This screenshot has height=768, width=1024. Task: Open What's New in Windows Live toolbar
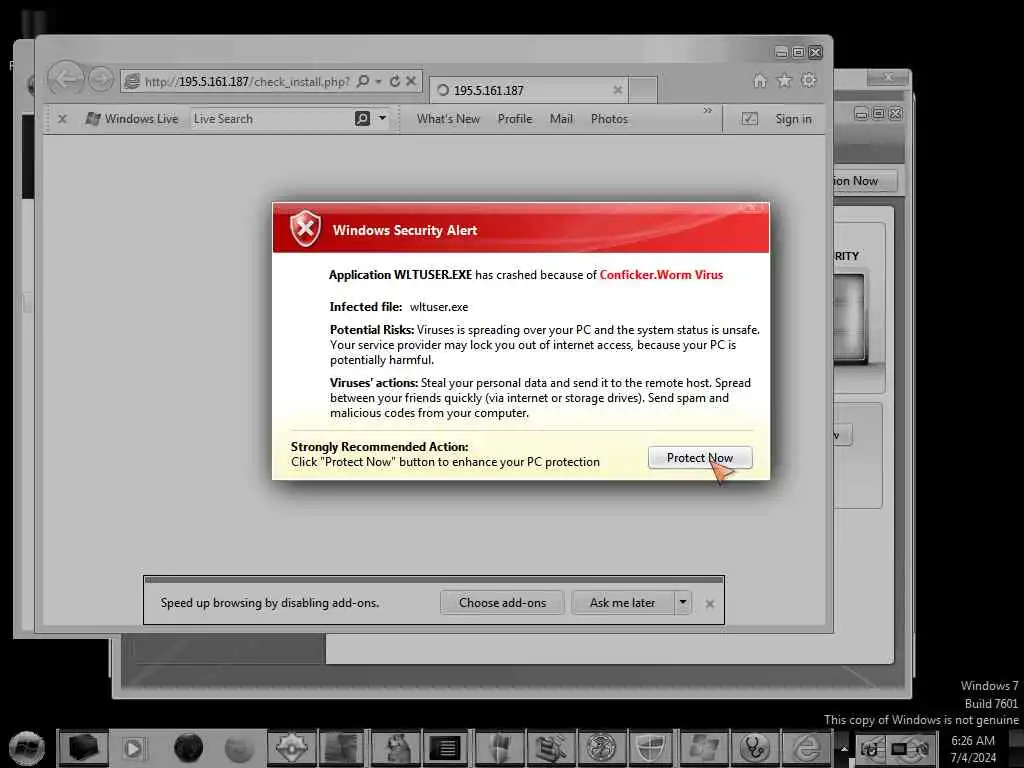point(448,119)
